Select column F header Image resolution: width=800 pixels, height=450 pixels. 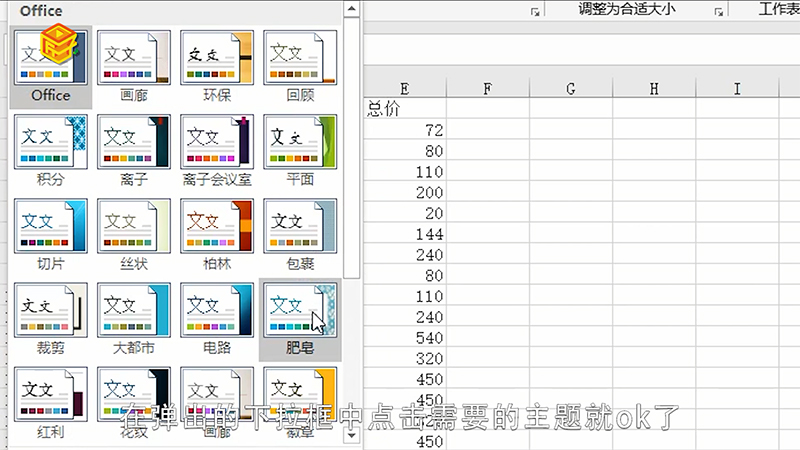pyautogui.click(x=487, y=89)
